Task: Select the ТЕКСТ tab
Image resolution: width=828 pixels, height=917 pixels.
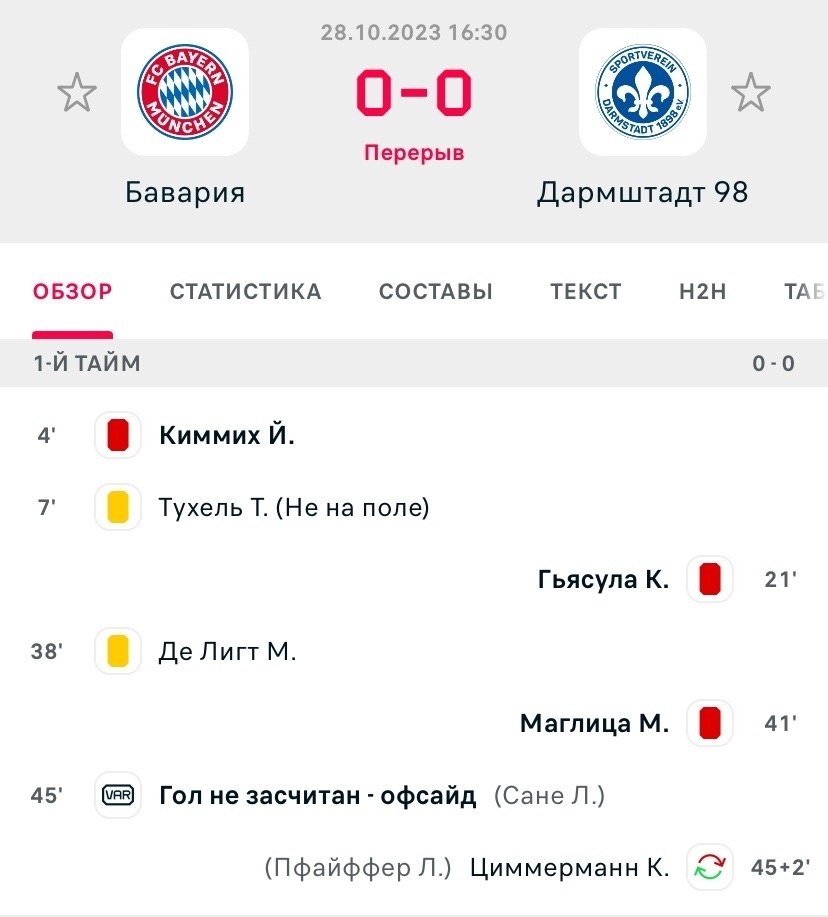Action: (x=586, y=292)
